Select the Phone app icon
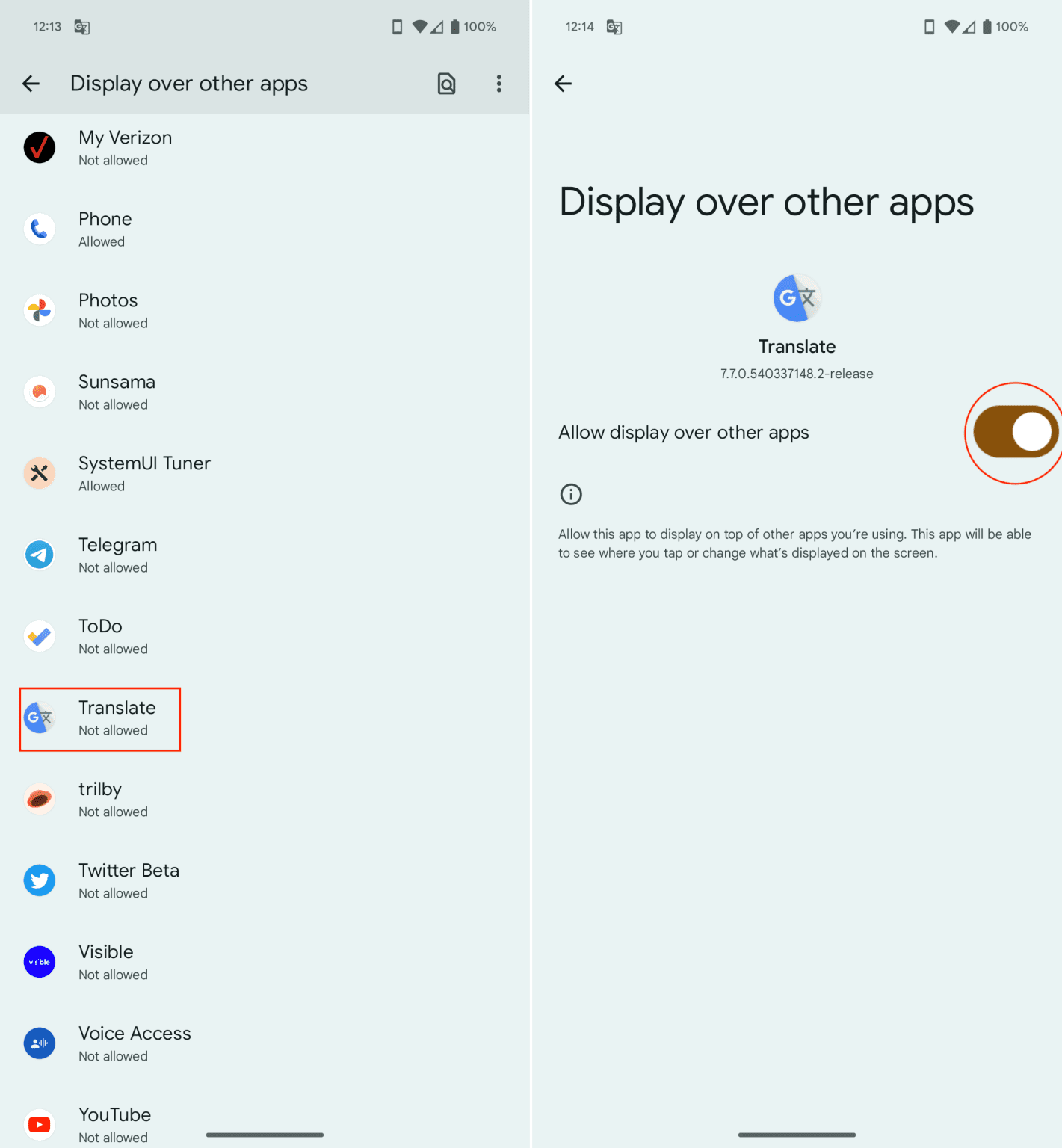 pos(39,229)
